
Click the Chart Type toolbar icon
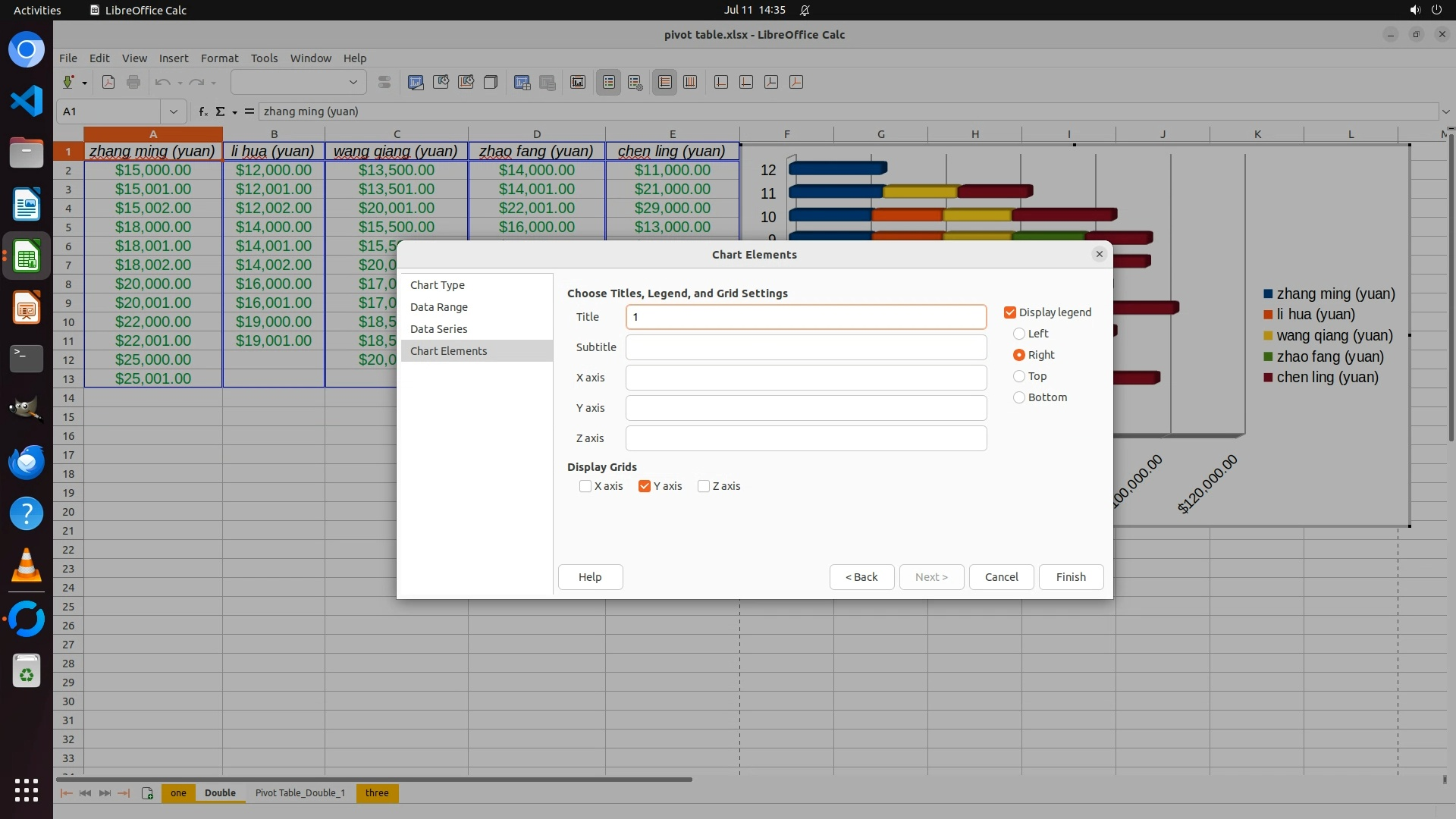[416, 83]
